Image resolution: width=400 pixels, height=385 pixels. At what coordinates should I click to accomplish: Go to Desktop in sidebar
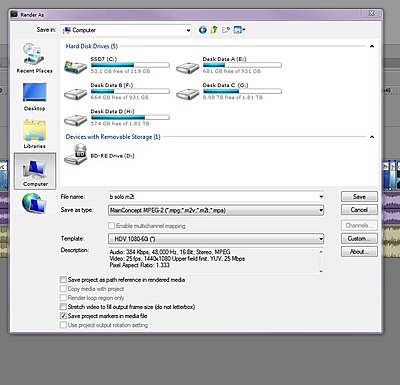tap(34, 97)
